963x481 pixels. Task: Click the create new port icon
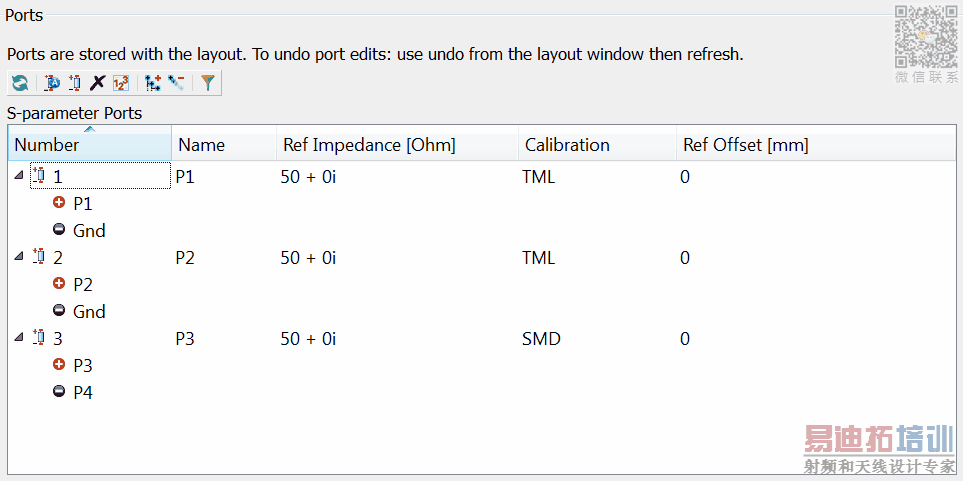74,84
